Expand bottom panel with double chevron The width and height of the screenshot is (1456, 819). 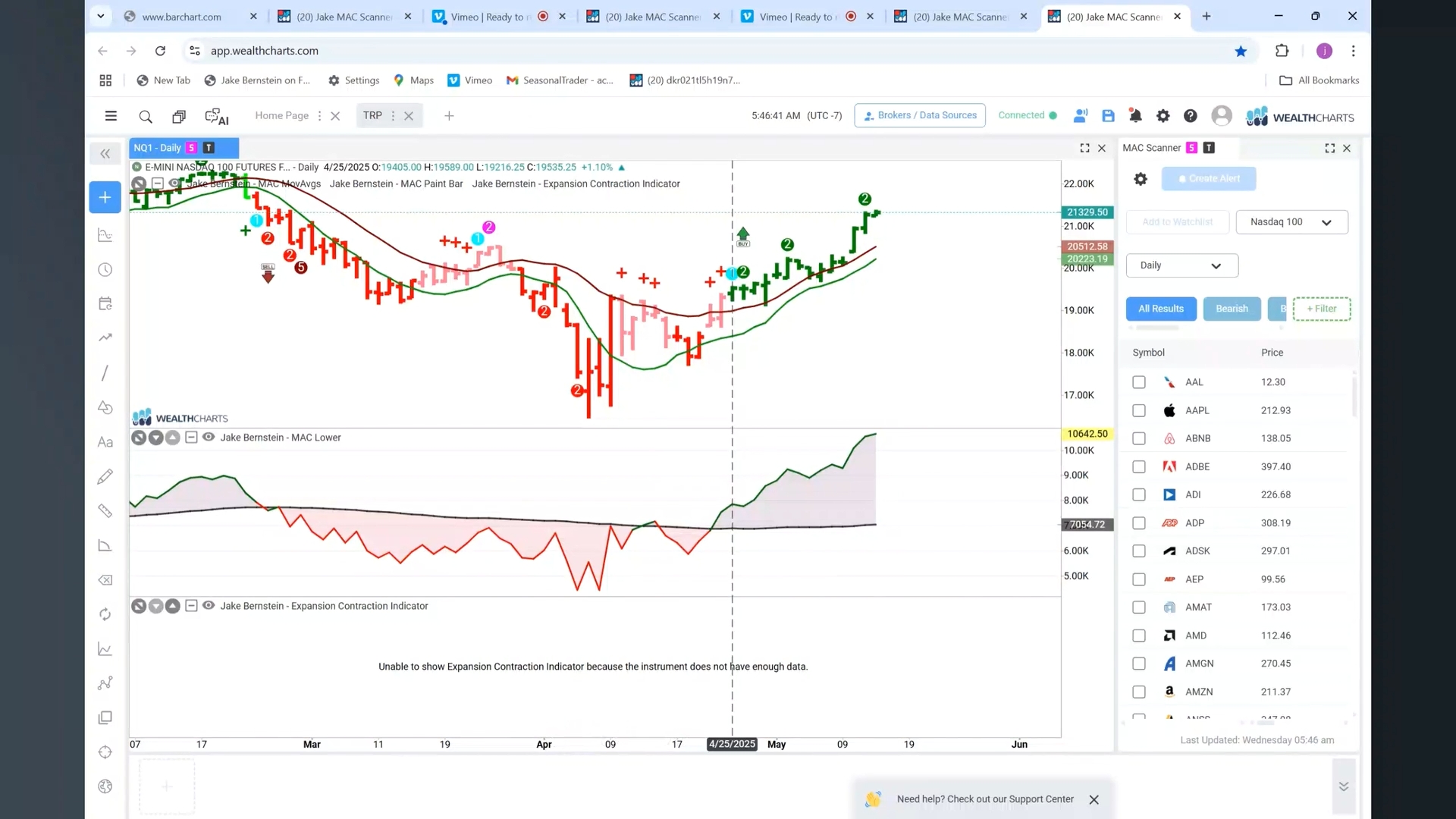1343,786
